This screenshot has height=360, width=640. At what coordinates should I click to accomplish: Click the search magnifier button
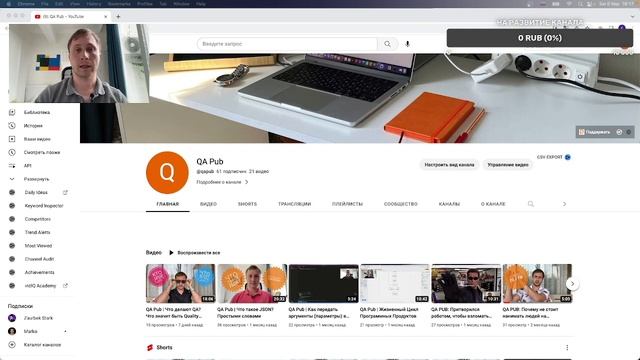coord(387,44)
